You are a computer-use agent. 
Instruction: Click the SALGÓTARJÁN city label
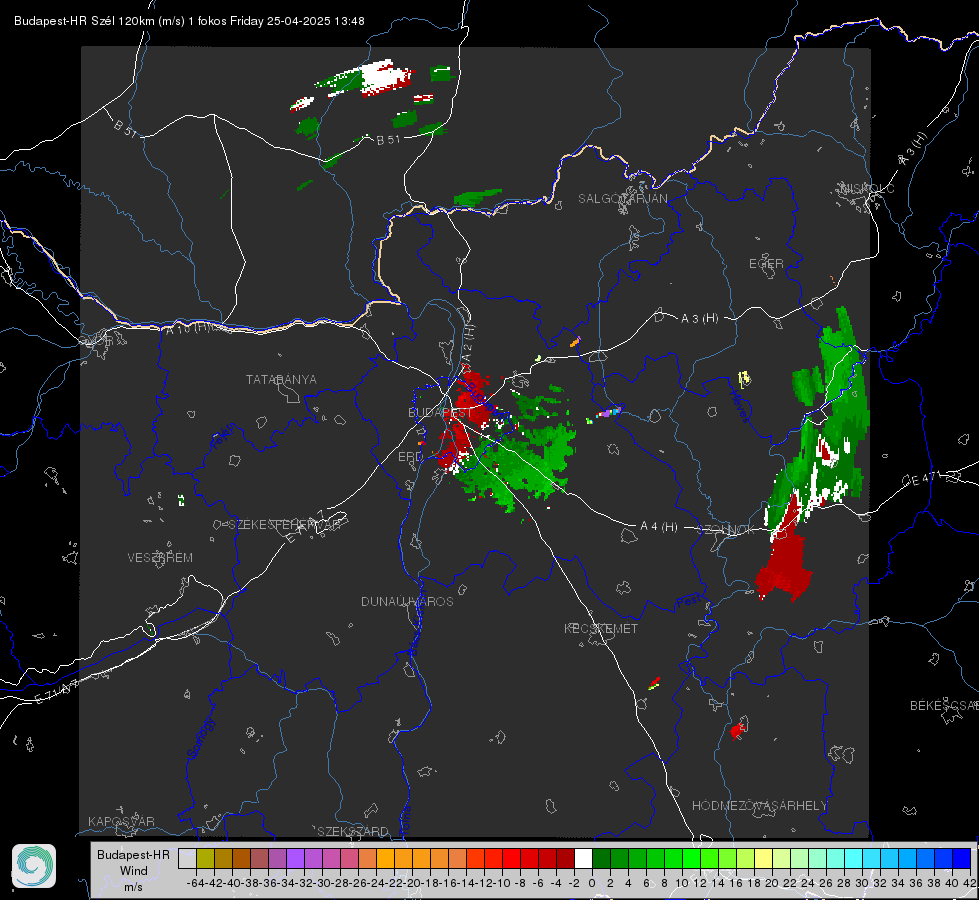[622, 199]
